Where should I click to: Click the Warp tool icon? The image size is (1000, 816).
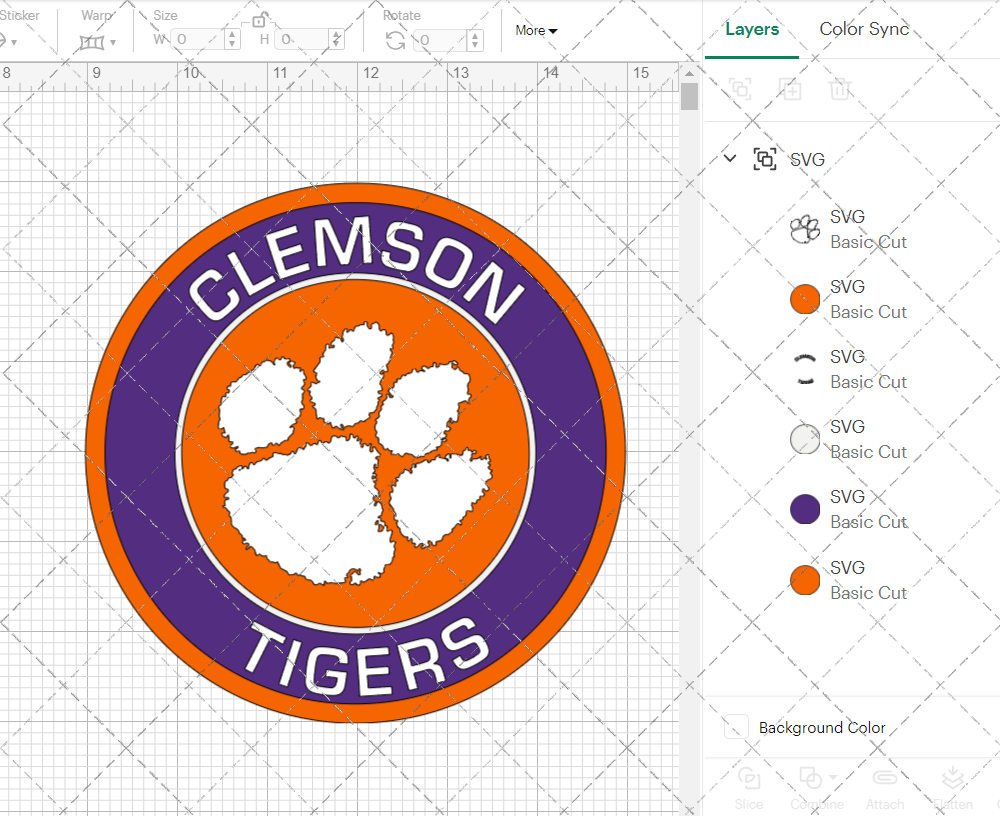[x=90, y=40]
